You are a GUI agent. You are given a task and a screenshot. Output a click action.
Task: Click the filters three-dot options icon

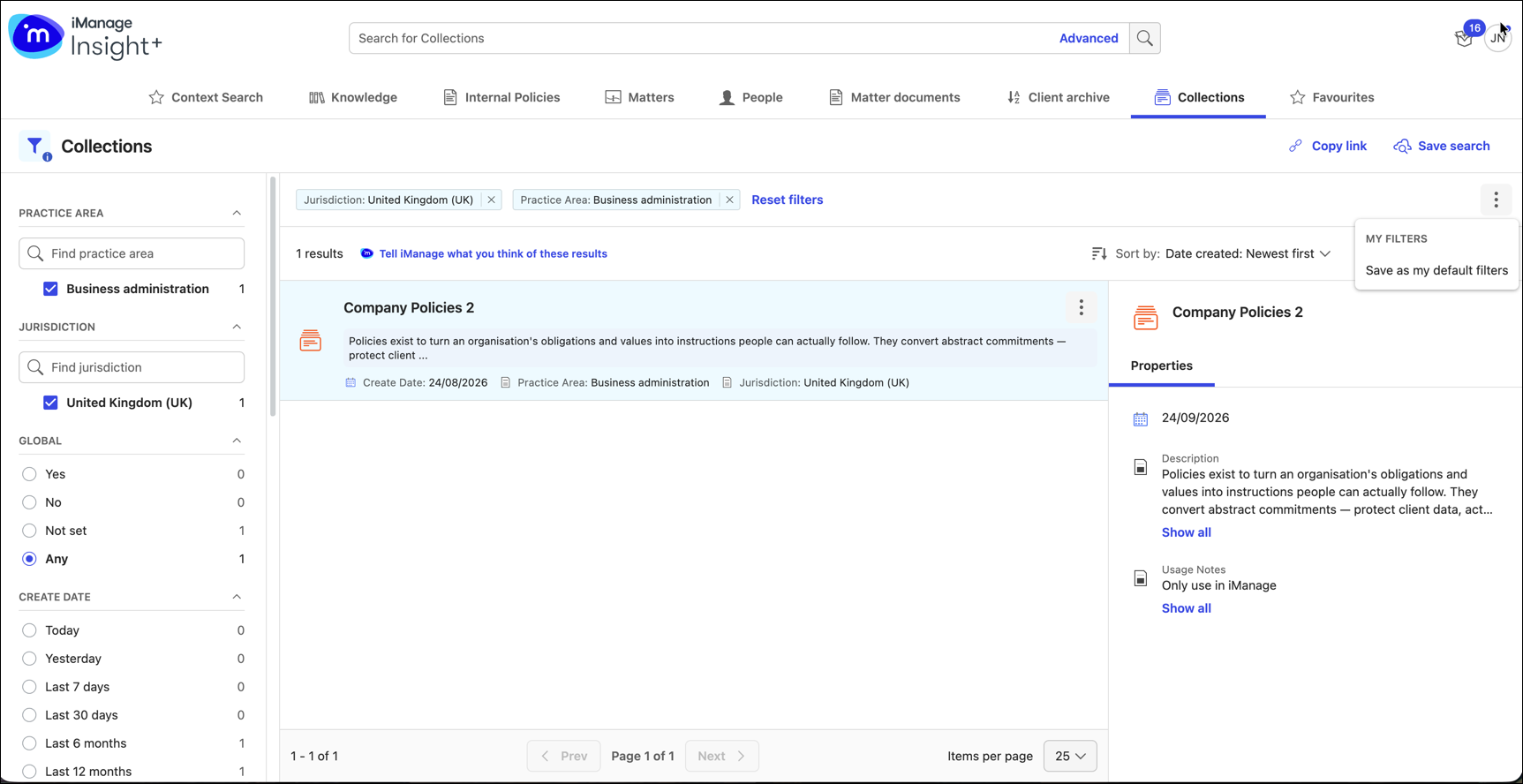(x=1496, y=200)
